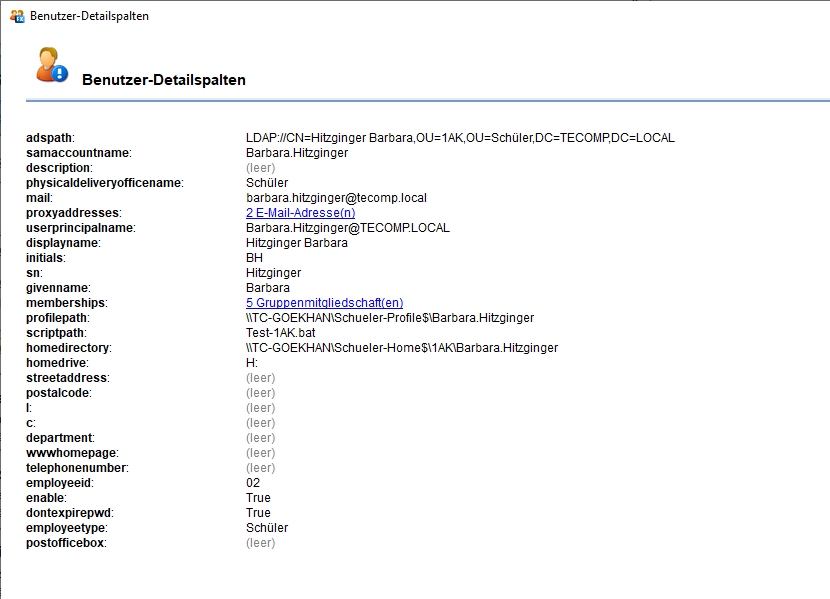The height and width of the screenshot is (599, 830).
Task: Click the employeetype label
Action: (x=66, y=528)
